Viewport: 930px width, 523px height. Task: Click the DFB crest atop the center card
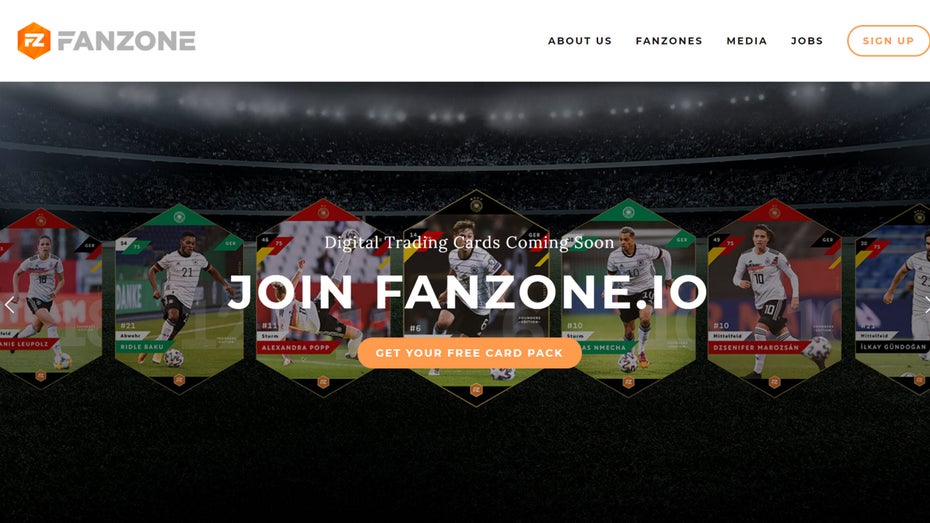pos(476,205)
